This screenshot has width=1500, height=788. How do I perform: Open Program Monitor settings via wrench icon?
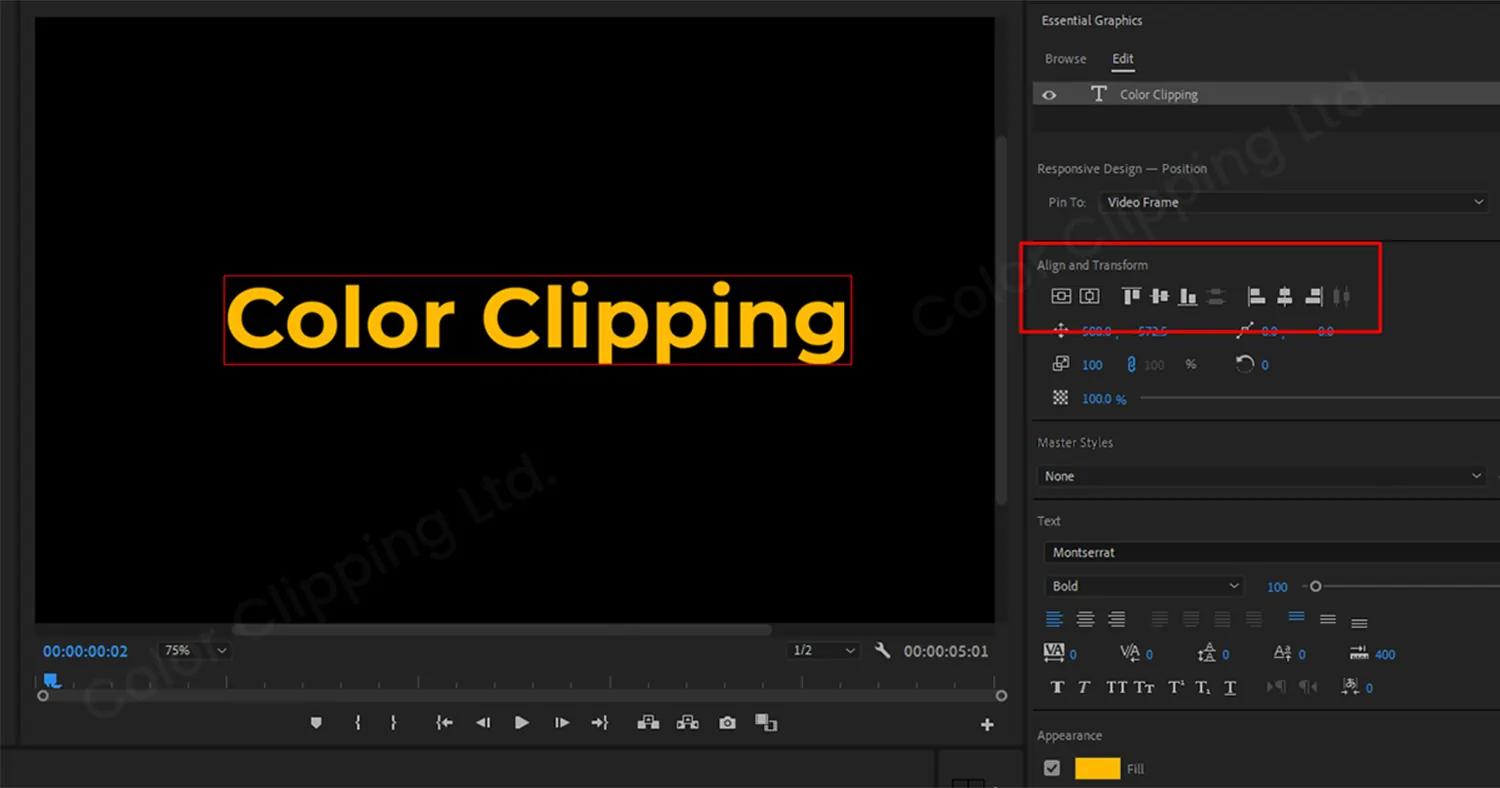click(x=883, y=650)
